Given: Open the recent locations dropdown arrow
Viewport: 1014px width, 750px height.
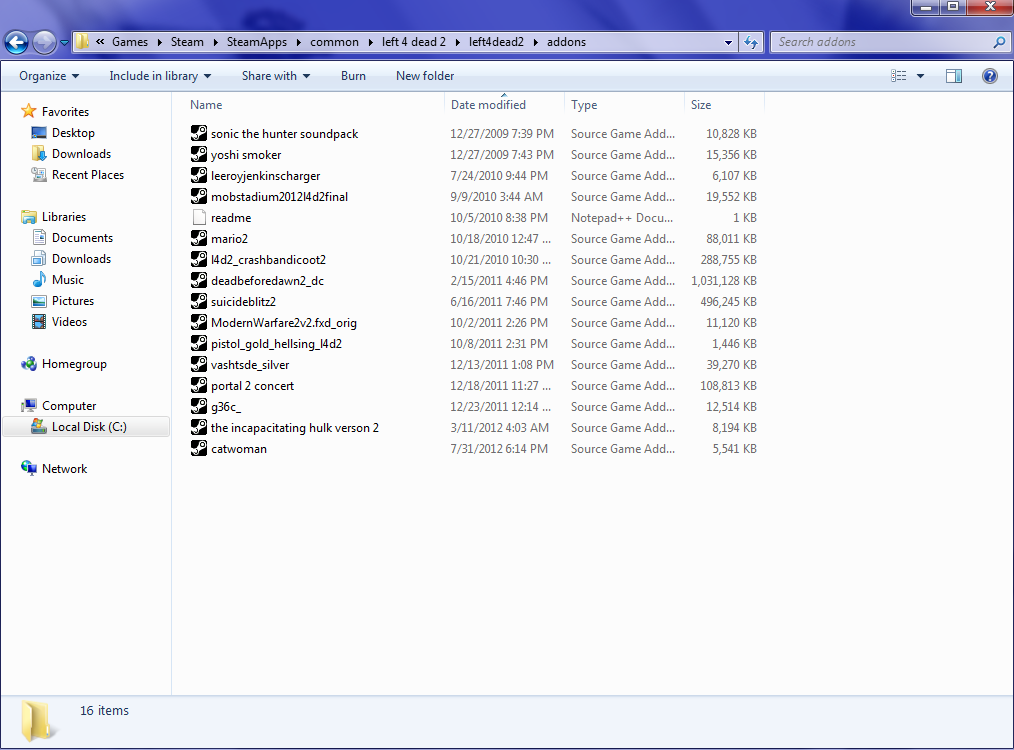Looking at the screenshot, I should tap(64, 43).
